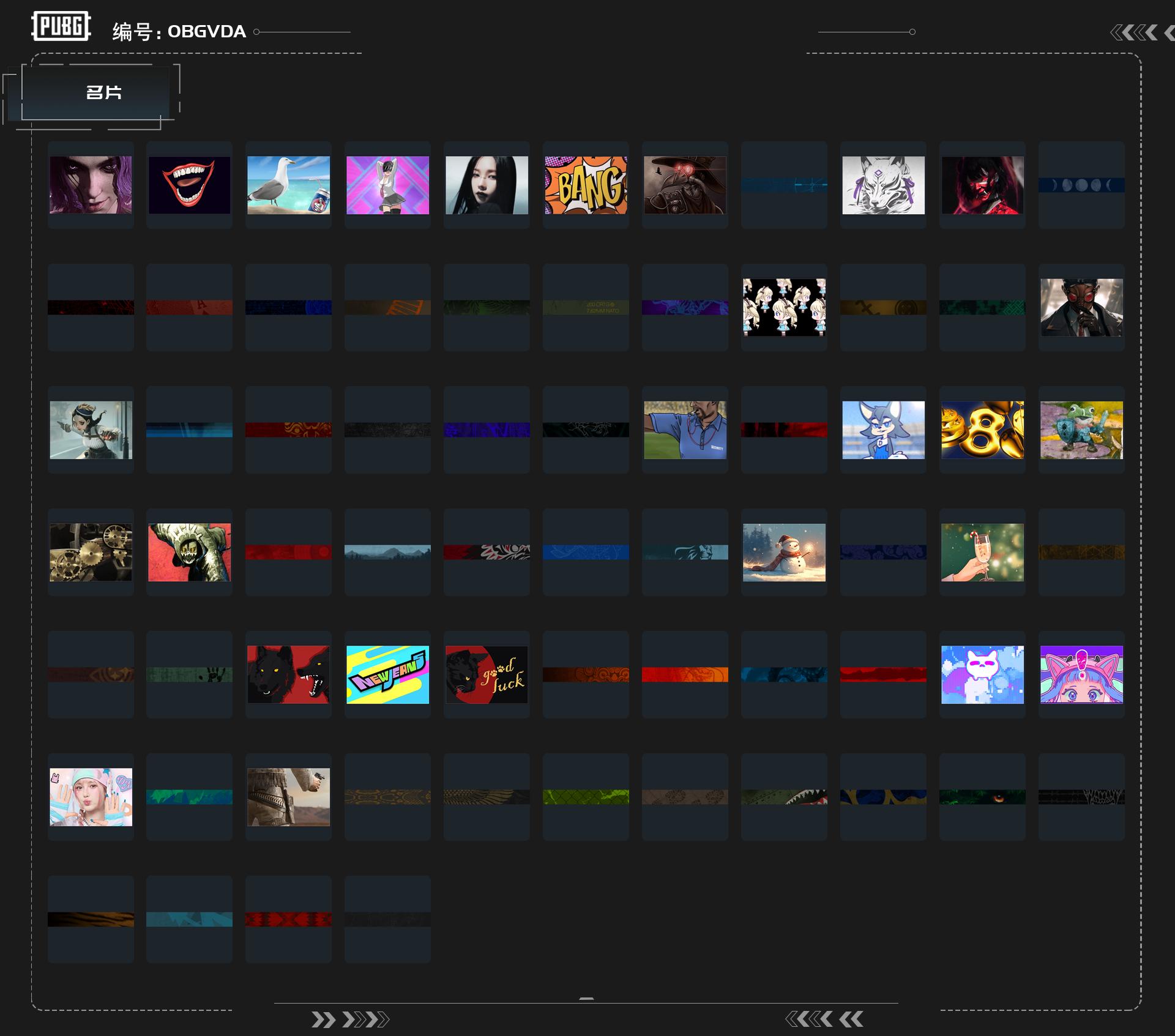Select the champagne glass nameplate

tap(982, 552)
